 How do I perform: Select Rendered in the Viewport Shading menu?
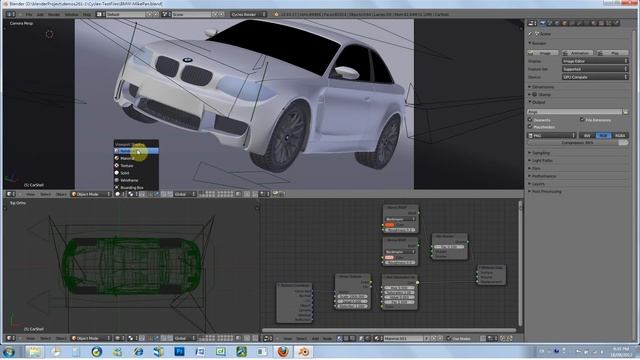tap(136, 151)
